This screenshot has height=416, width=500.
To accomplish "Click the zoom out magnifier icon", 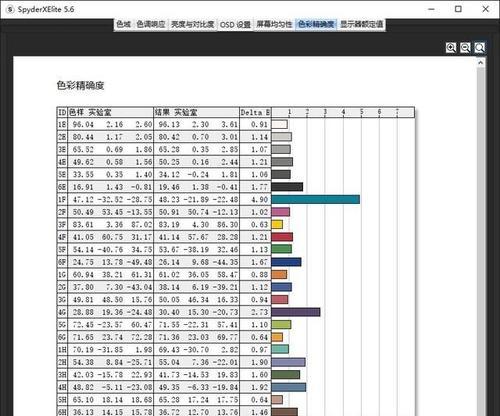I will tap(465, 48).
